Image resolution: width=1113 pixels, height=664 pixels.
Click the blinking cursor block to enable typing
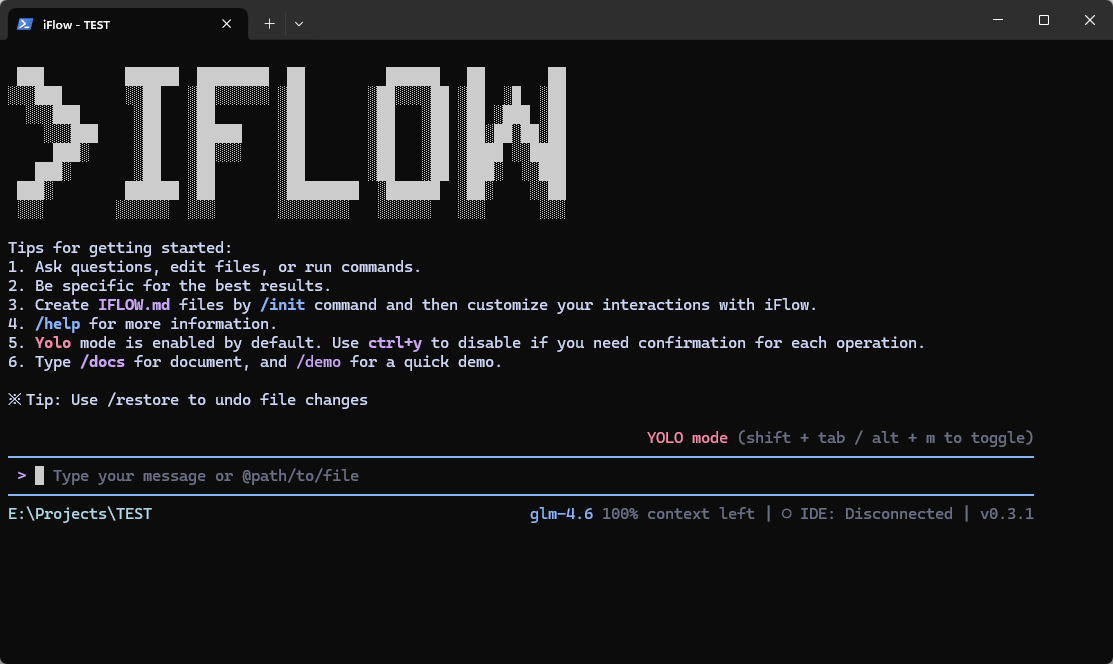coord(39,475)
